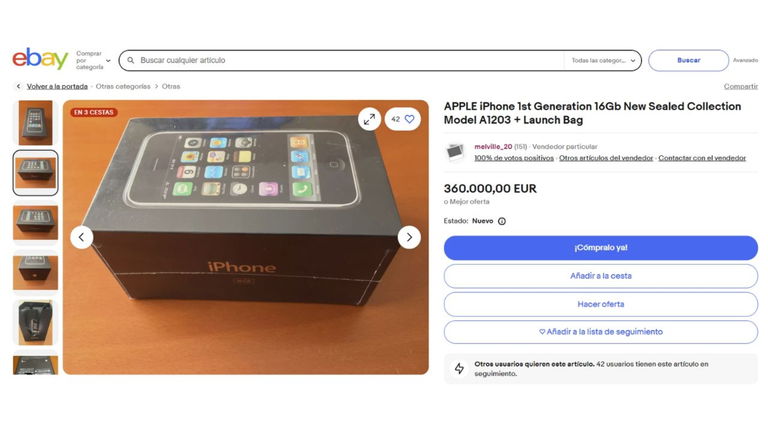Show the next product image arrow

coord(409,238)
